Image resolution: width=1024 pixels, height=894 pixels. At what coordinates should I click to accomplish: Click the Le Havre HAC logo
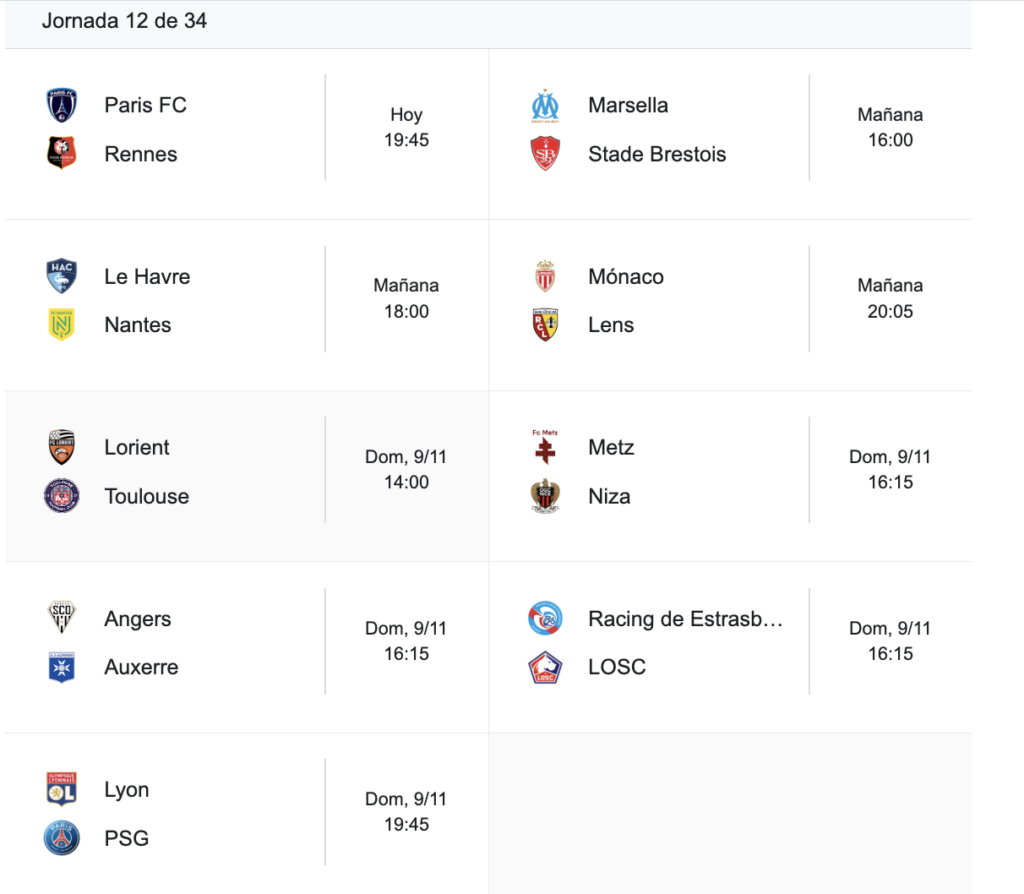[62, 276]
